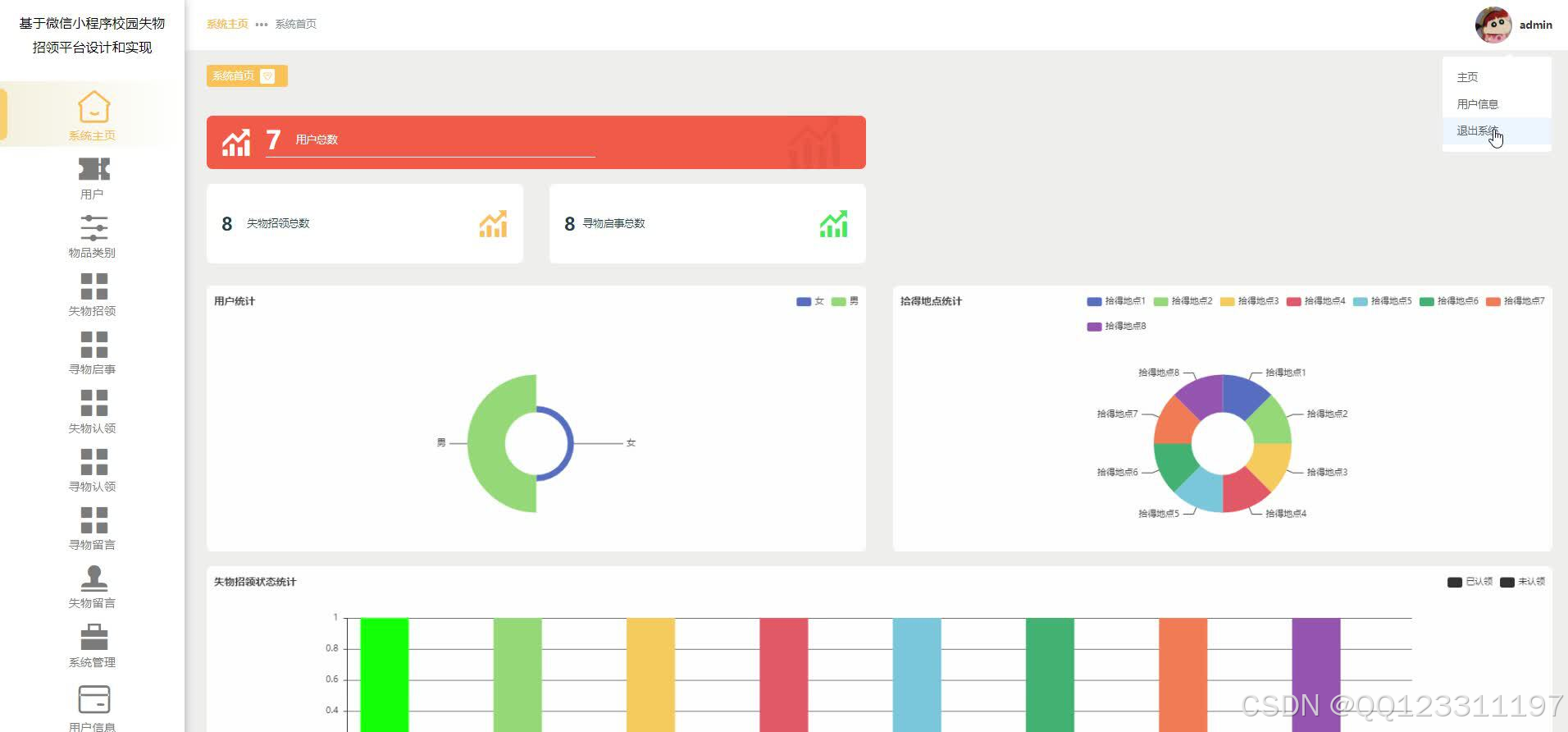Toggle 未认领 legend in status chart
This screenshot has height=732, width=1568.
[x=1522, y=582]
